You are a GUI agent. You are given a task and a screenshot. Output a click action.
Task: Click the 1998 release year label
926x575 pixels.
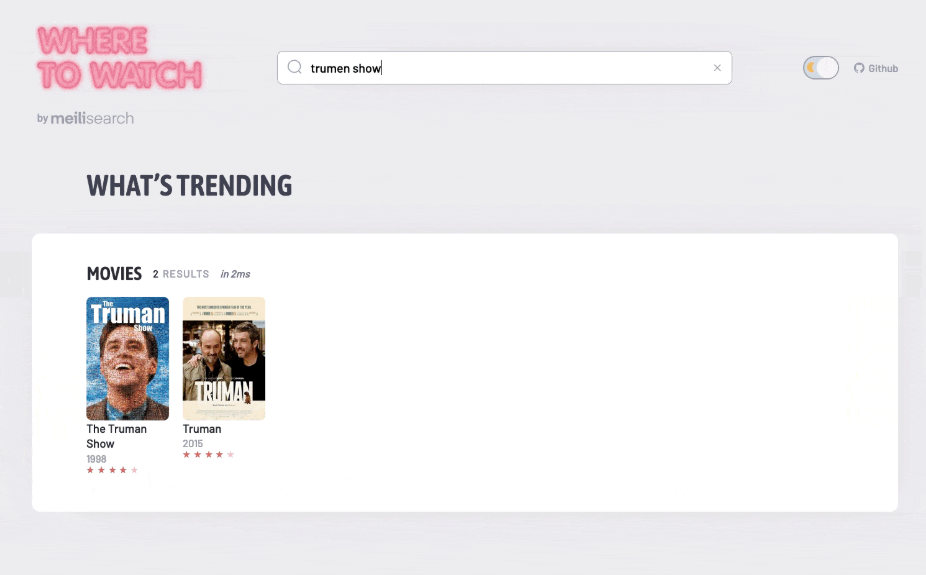tap(96, 459)
